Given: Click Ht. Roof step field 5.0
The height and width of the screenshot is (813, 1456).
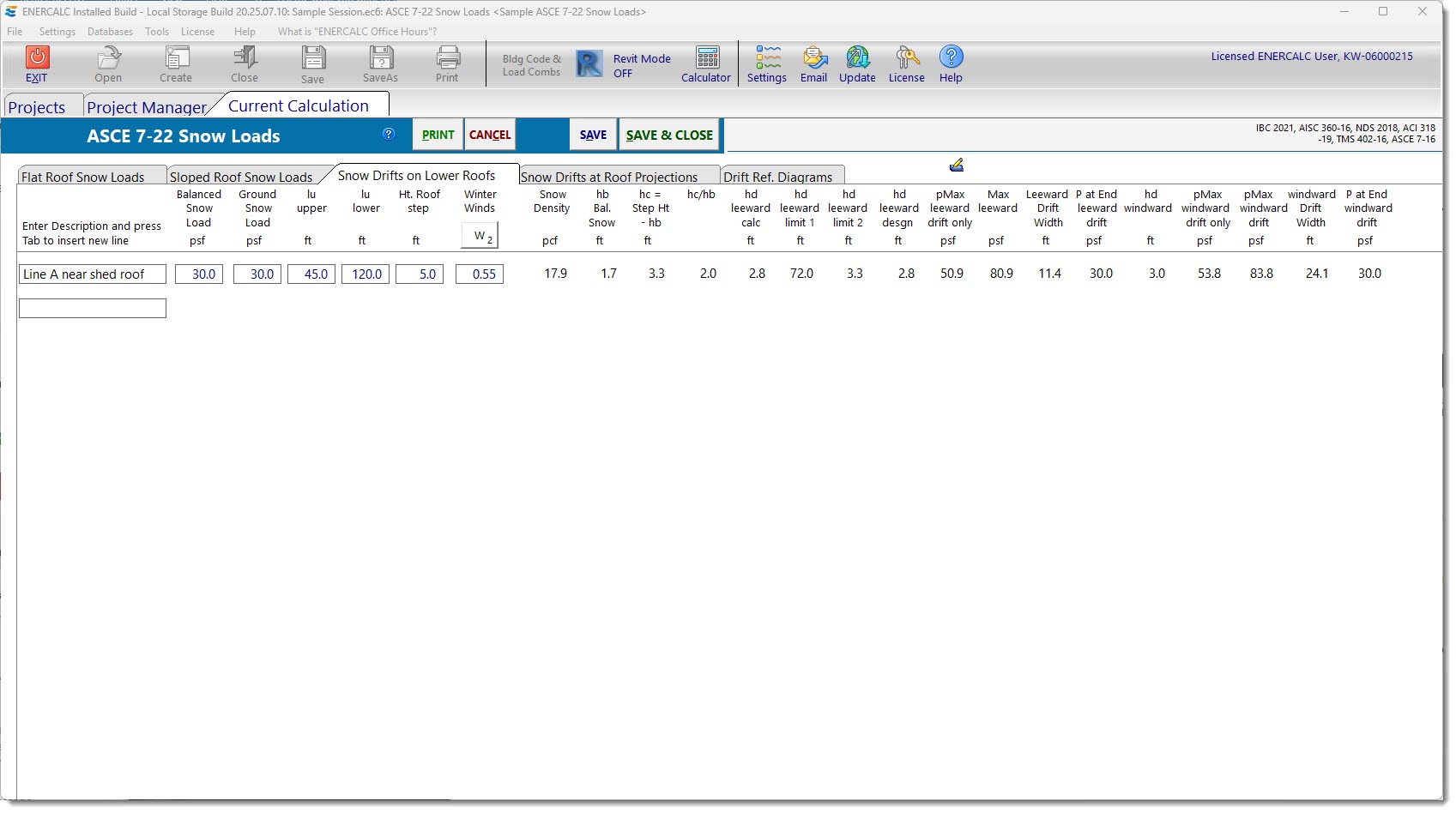Looking at the screenshot, I should (420, 274).
